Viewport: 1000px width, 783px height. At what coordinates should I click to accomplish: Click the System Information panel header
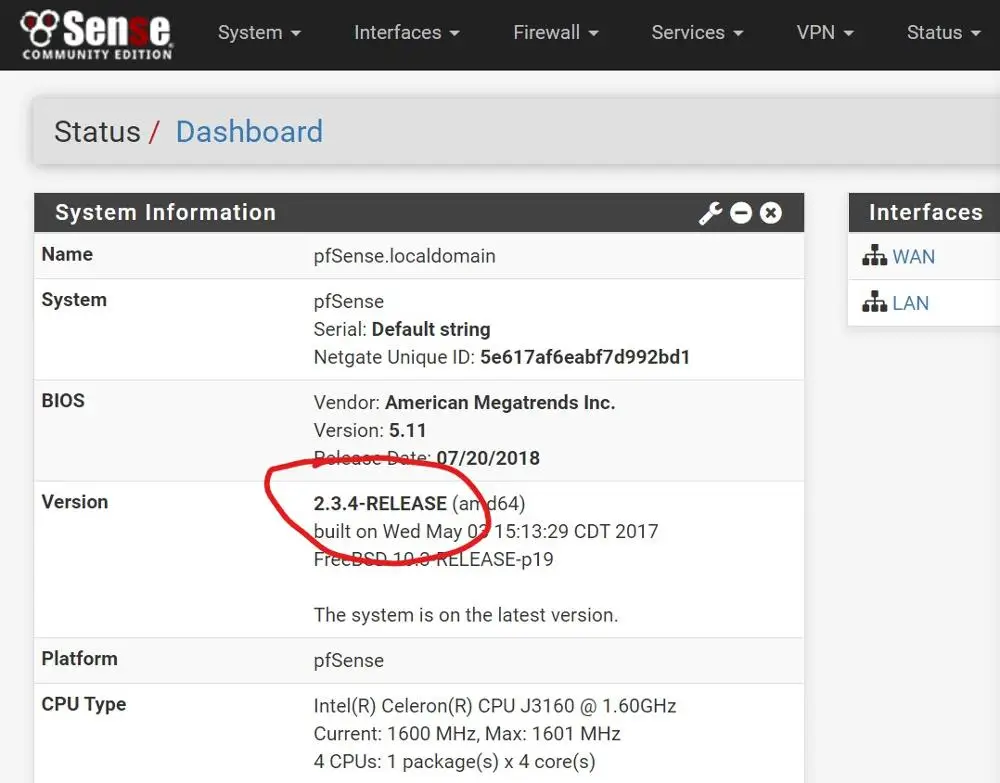tap(419, 213)
